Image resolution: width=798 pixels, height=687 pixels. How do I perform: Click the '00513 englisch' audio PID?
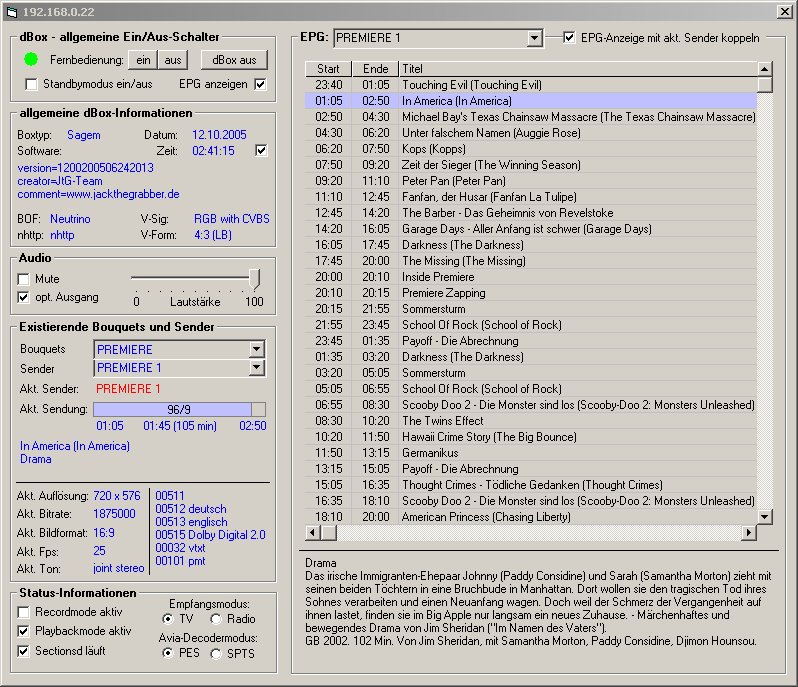pyautogui.click(x=191, y=522)
